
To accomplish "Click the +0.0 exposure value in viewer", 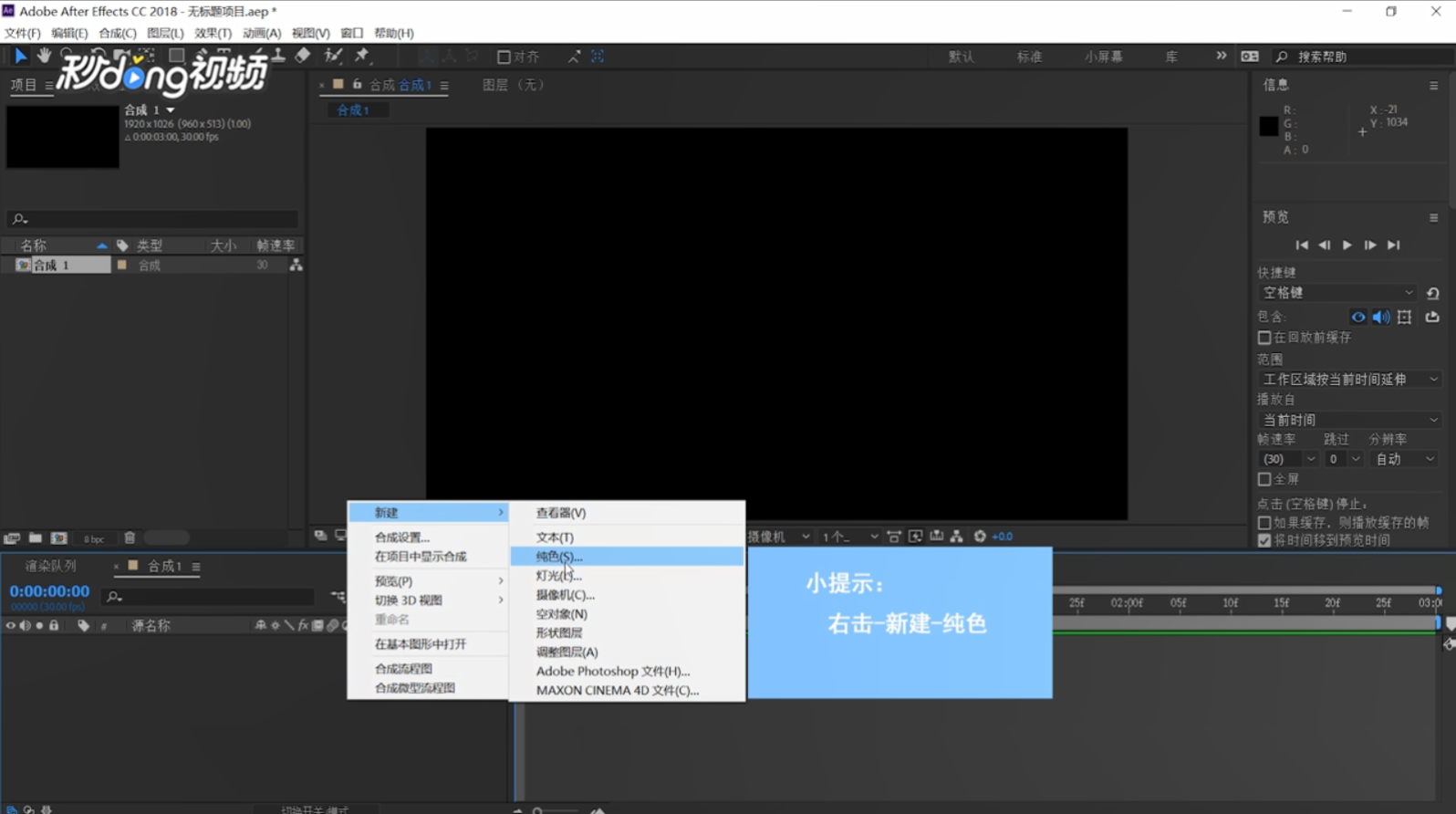I will tap(1002, 537).
